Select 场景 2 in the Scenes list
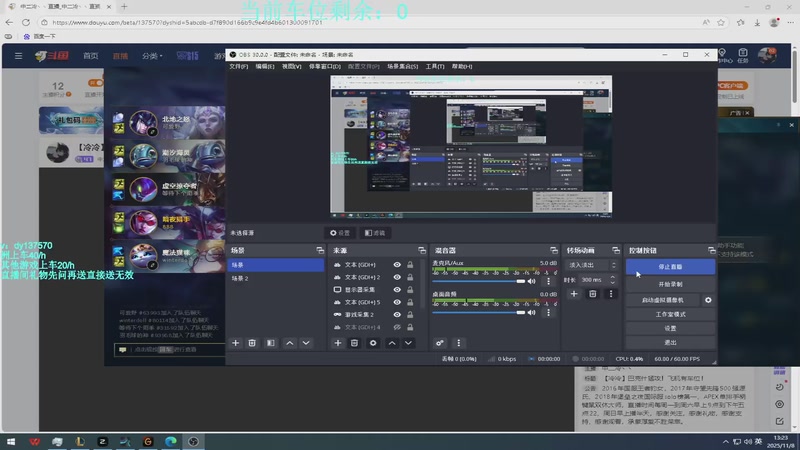Viewport: 800px width, 450px height. [x=276, y=279]
